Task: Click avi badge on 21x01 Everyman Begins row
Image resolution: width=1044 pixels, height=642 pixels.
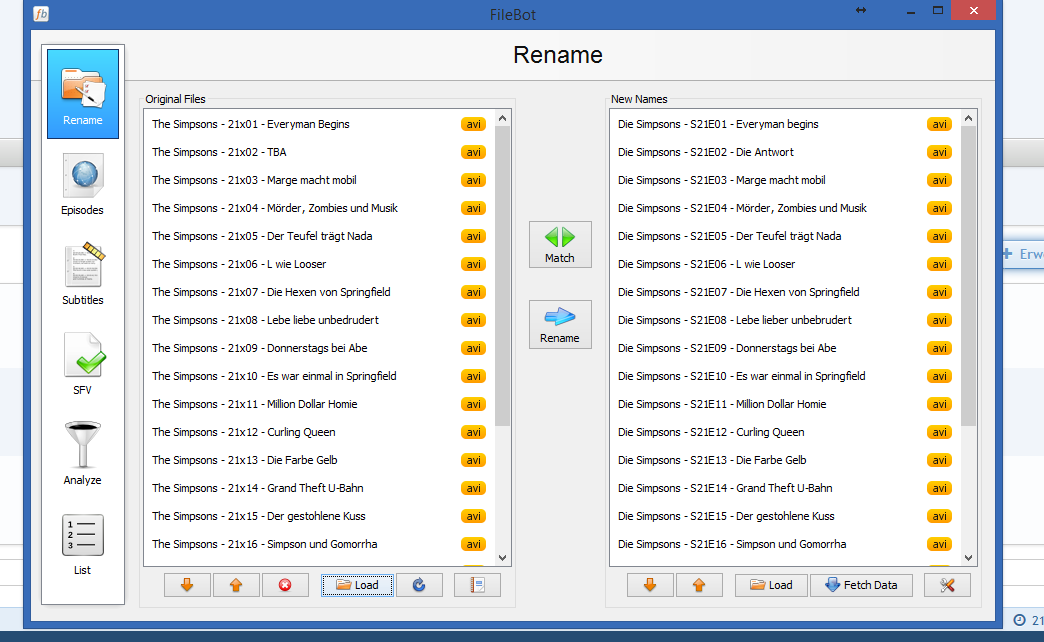Action: (473, 125)
